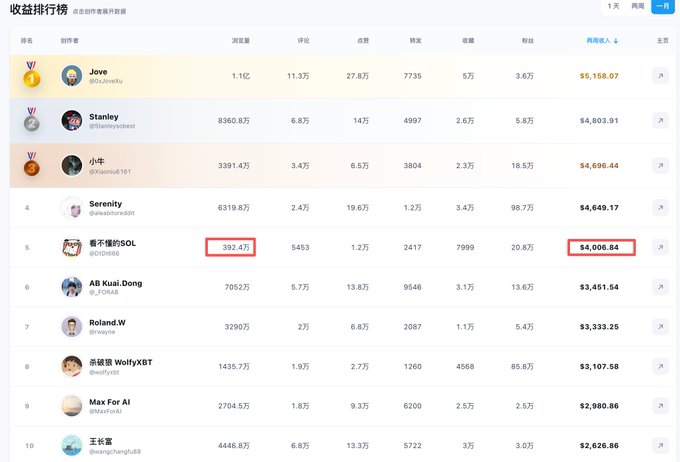The width and height of the screenshot is (680, 462).
Task: Click AB Kuai.Dong avatar picture
Action: [72, 287]
